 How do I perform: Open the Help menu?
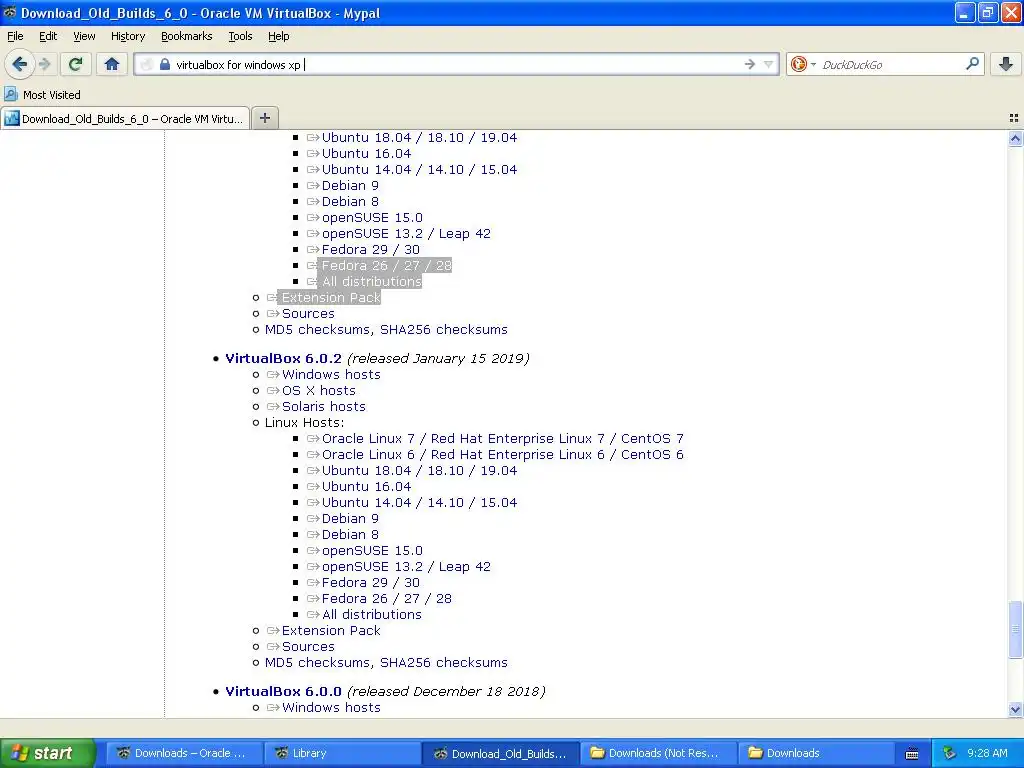[x=278, y=36]
